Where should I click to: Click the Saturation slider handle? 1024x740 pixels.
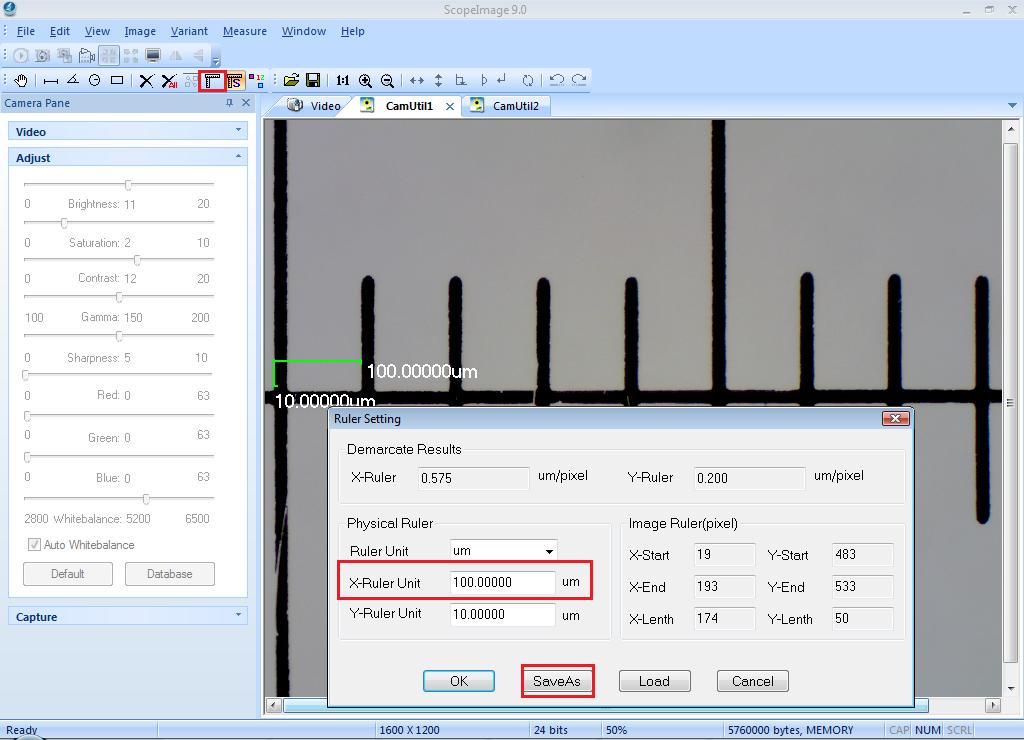[x=64, y=223]
